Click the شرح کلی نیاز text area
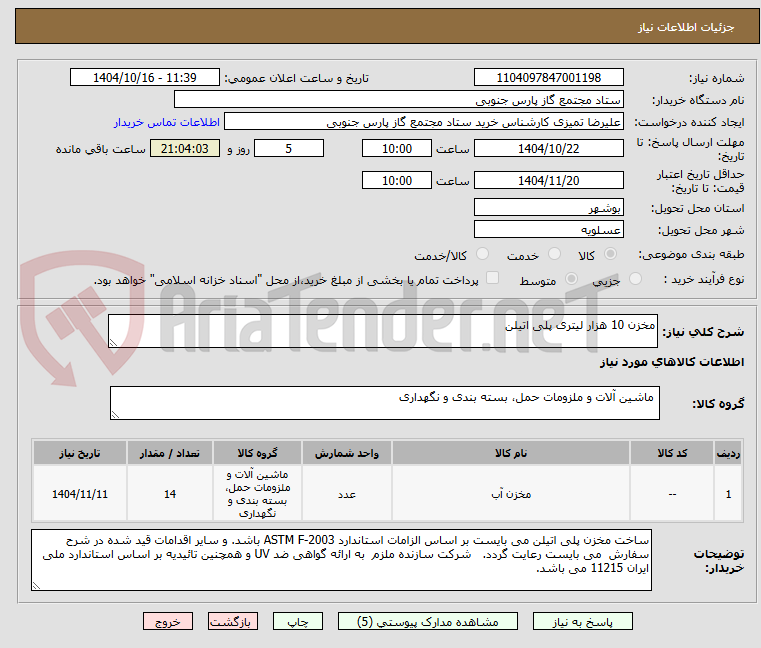This screenshot has height=648, width=761. pos(382,331)
